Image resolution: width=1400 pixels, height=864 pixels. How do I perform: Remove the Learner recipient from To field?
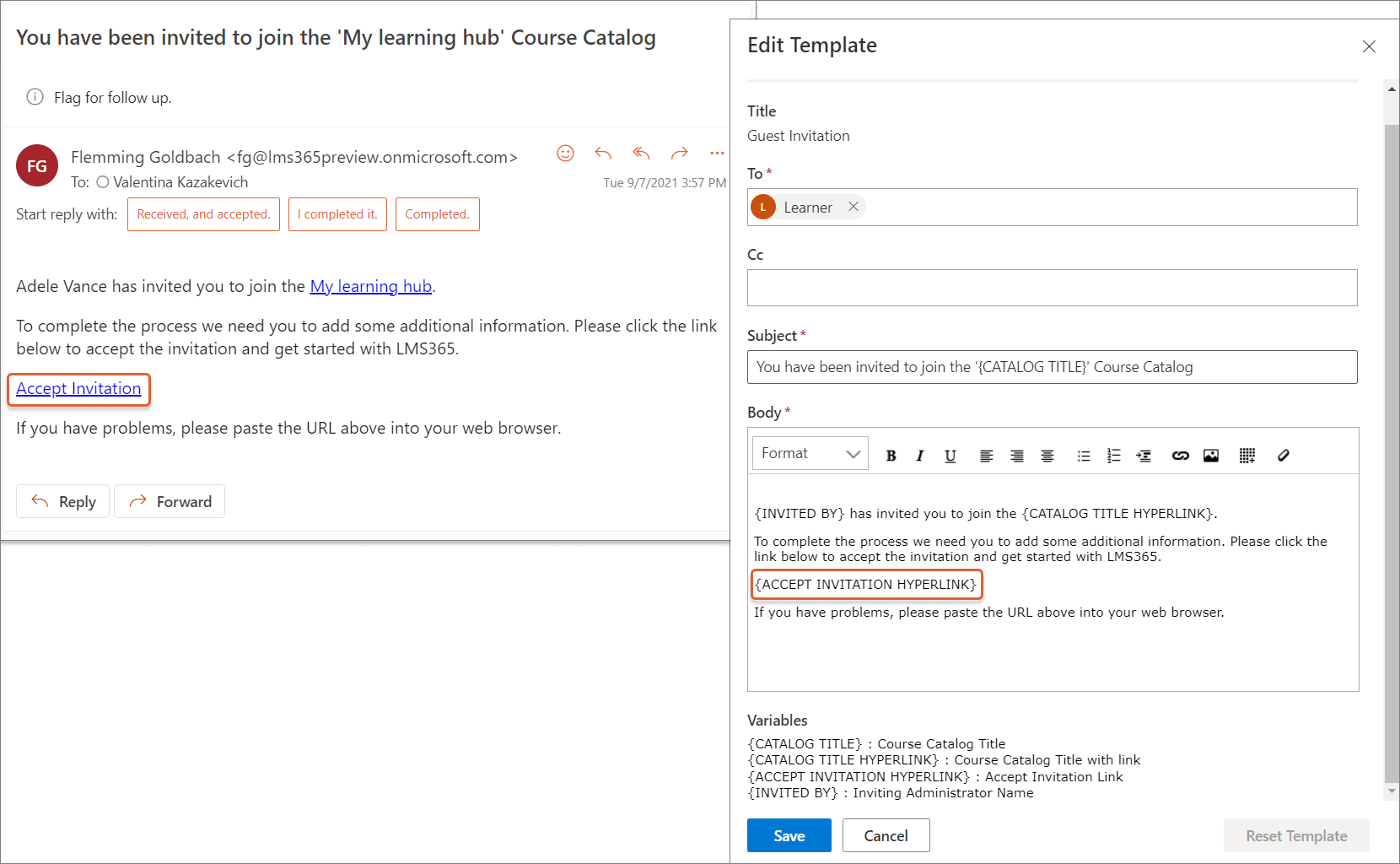[853, 207]
